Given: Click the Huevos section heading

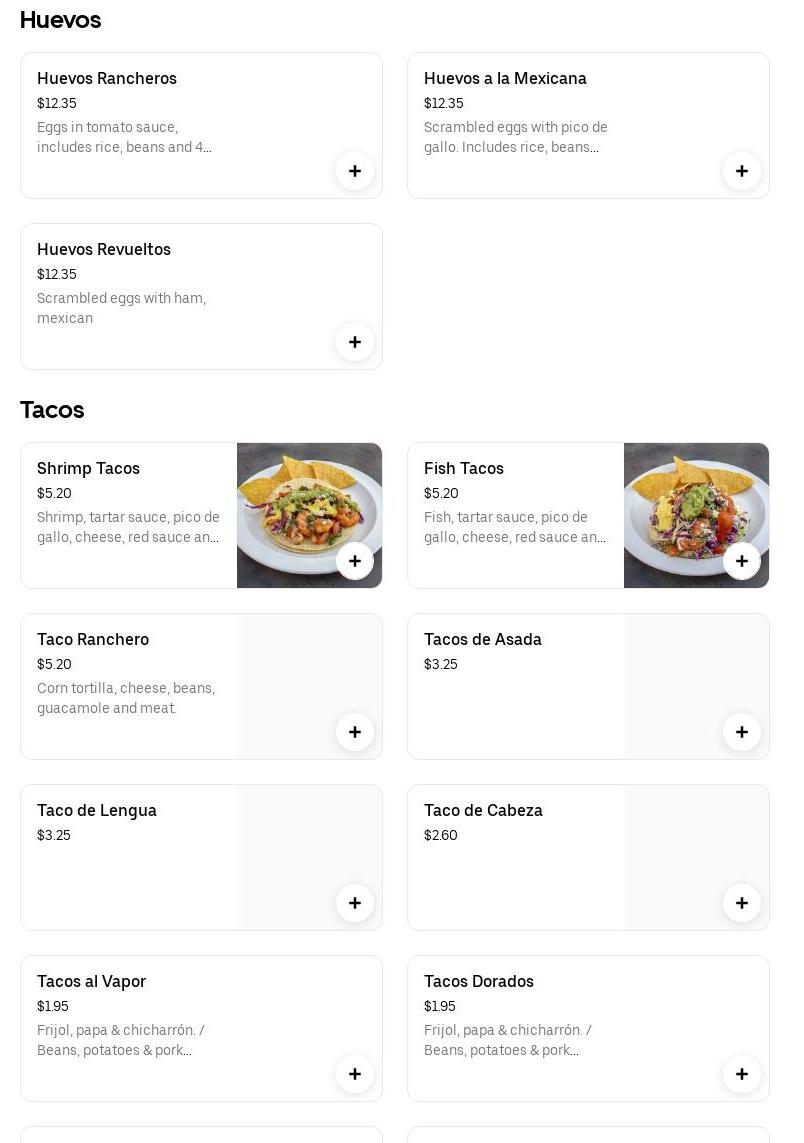Looking at the screenshot, I should [60, 20].
